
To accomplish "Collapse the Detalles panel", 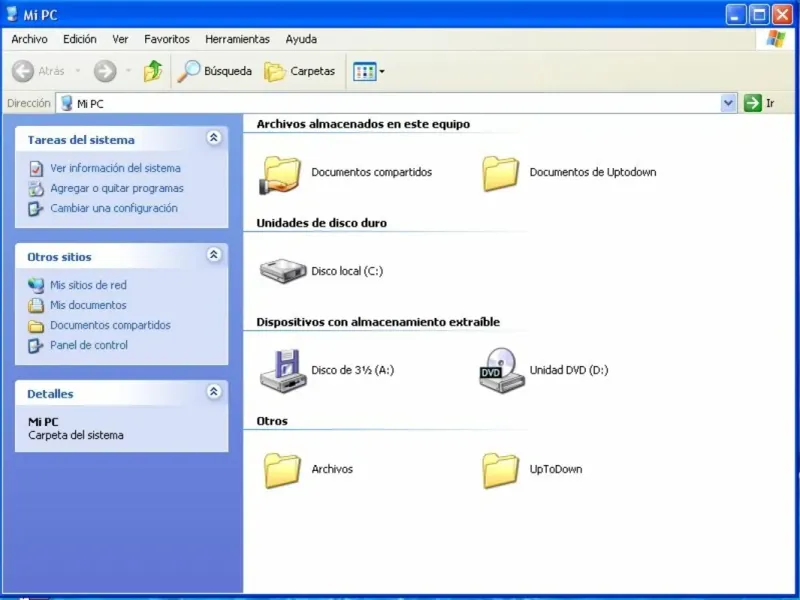I will (x=214, y=391).
